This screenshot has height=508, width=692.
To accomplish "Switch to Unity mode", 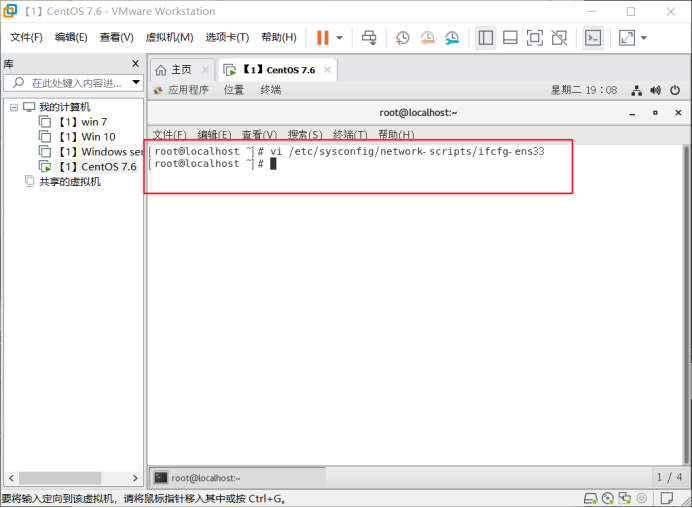I will click(559, 38).
